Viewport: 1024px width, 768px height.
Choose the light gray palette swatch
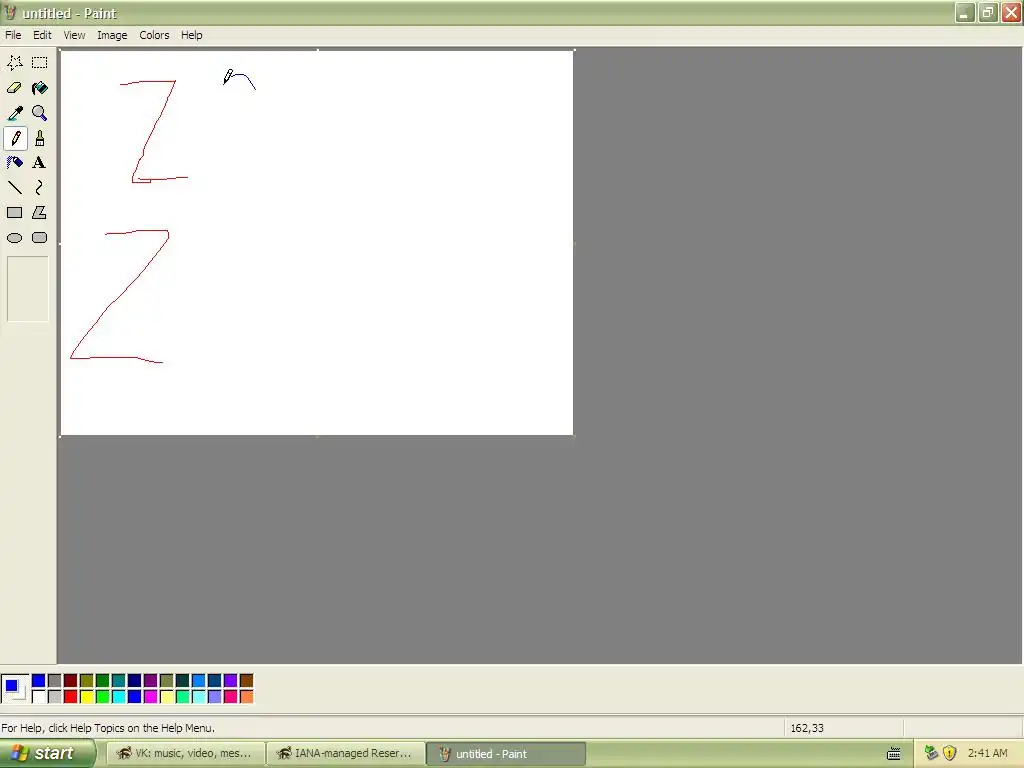tap(55, 697)
